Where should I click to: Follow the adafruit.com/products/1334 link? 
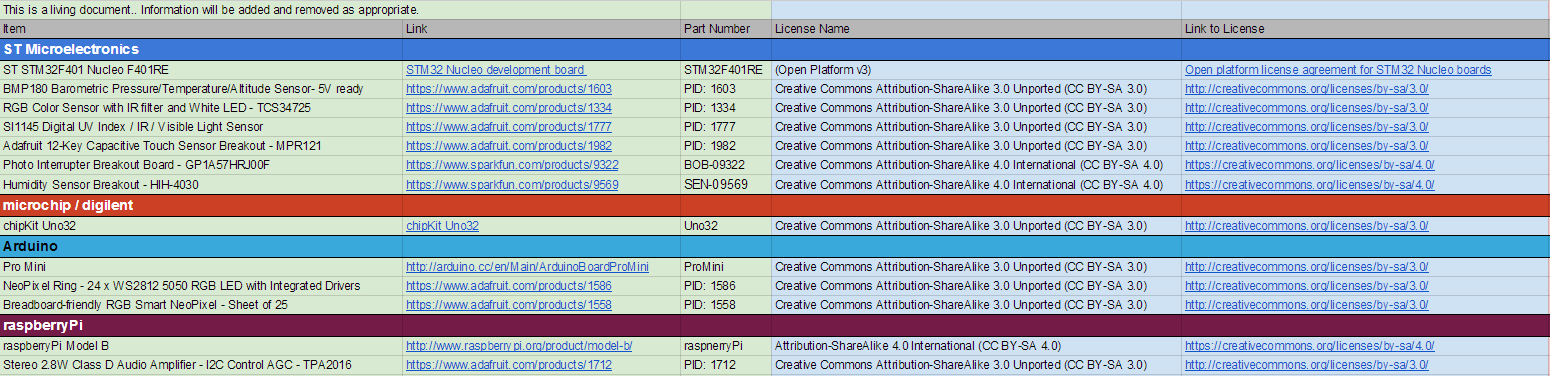[509, 108]
